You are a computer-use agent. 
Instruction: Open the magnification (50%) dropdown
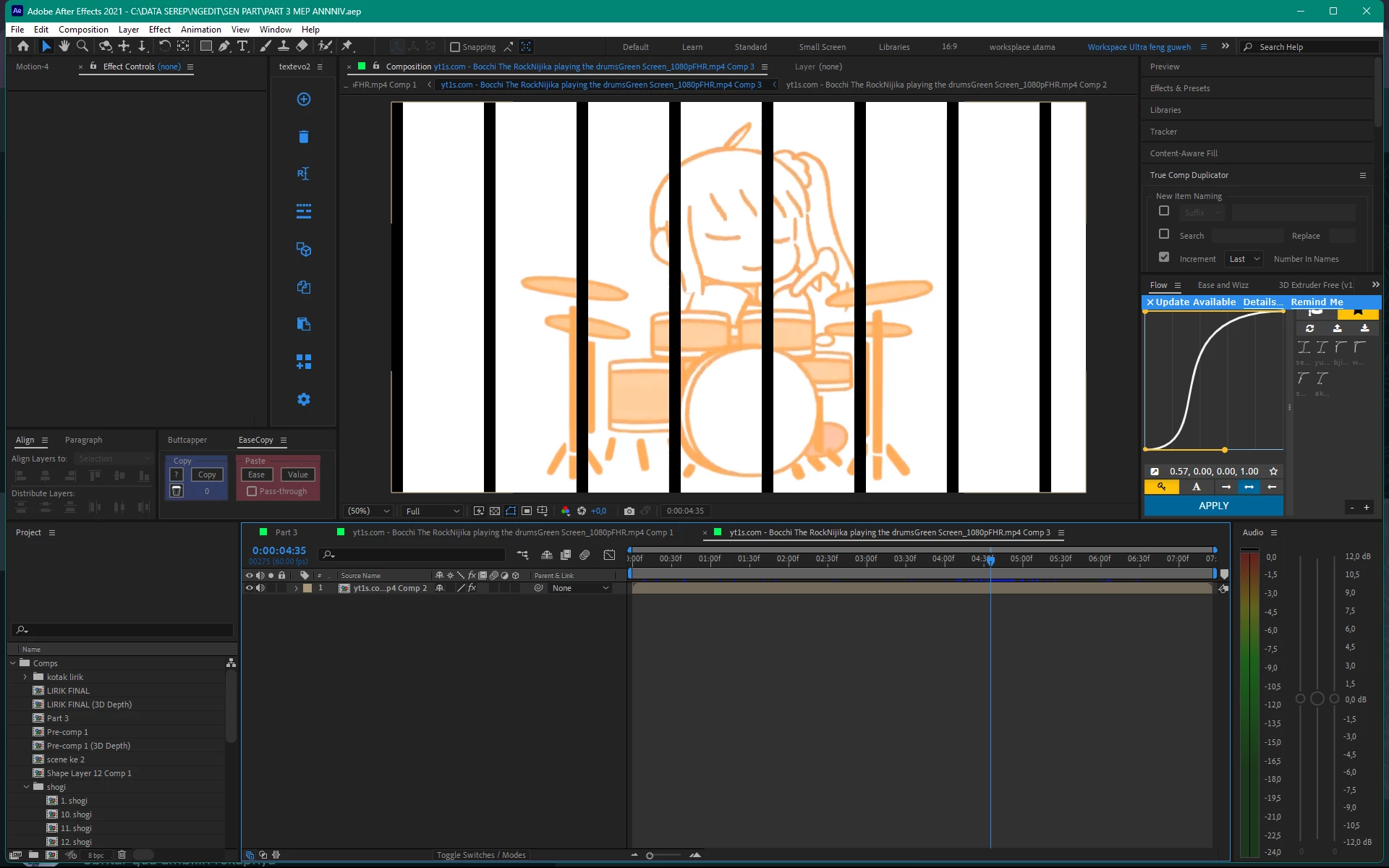click(x=368, y=511)
